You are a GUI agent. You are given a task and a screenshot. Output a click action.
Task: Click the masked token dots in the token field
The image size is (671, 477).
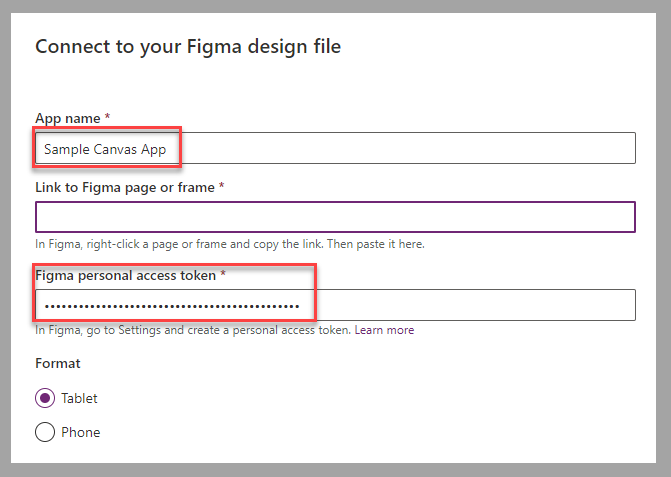[172, 306]
